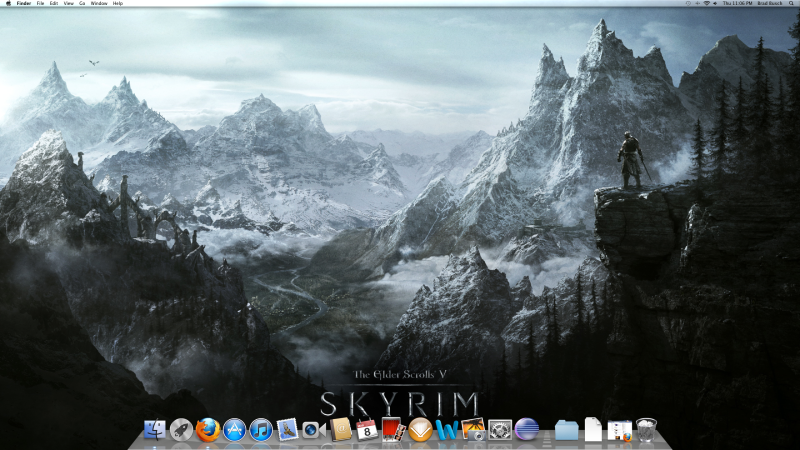Open the Downloads stack with Firefox badge

[619, 430]
